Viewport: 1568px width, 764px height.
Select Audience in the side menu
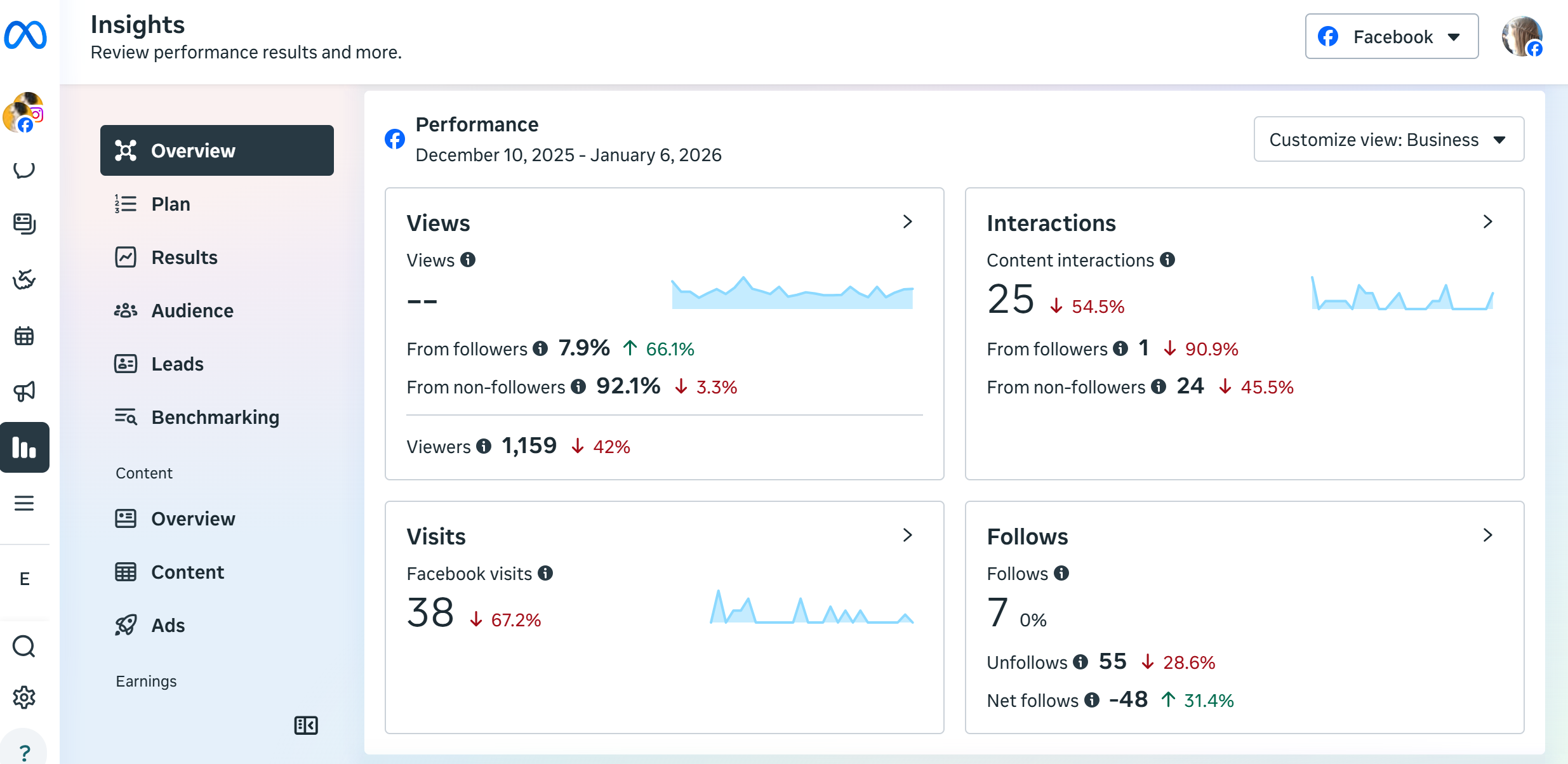coord(192,310)
